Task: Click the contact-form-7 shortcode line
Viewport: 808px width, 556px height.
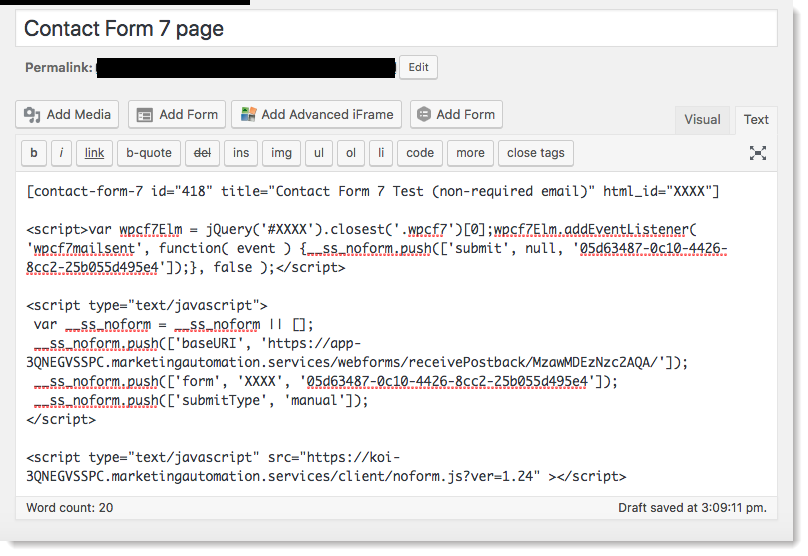Action: click(373, 192)
